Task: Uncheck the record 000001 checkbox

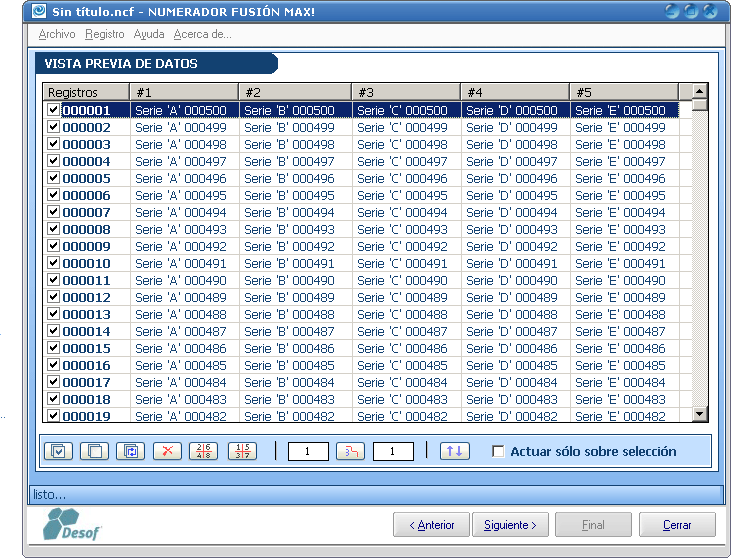Action: 53,110
